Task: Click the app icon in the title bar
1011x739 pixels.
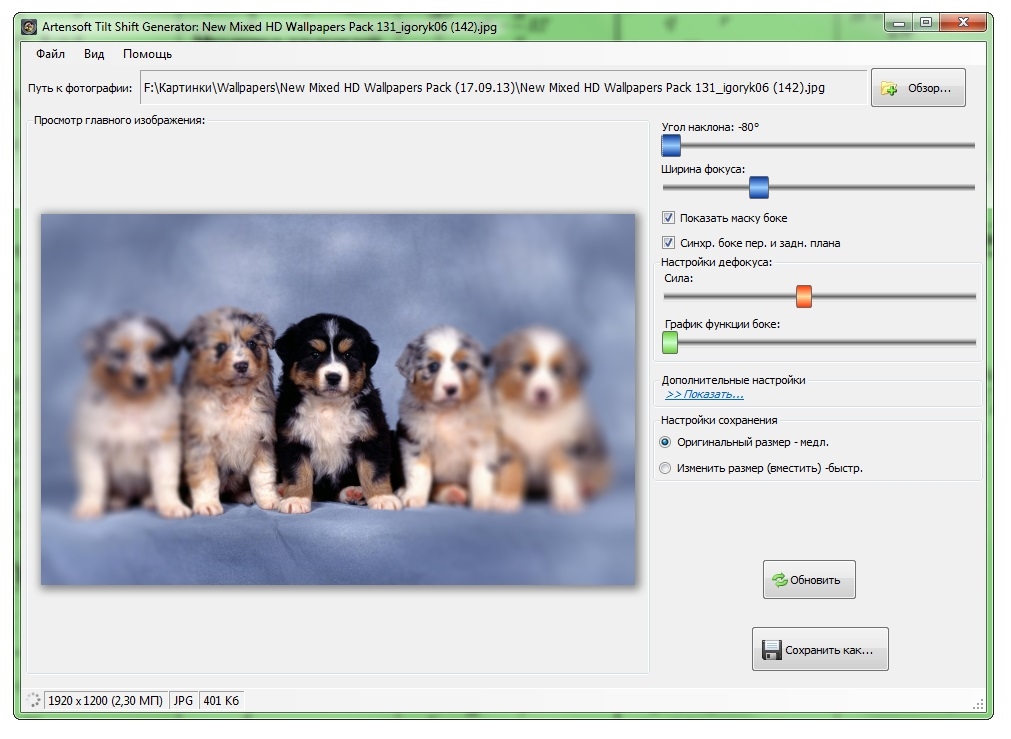Action: pyautogui.click(x=30, y=27)
